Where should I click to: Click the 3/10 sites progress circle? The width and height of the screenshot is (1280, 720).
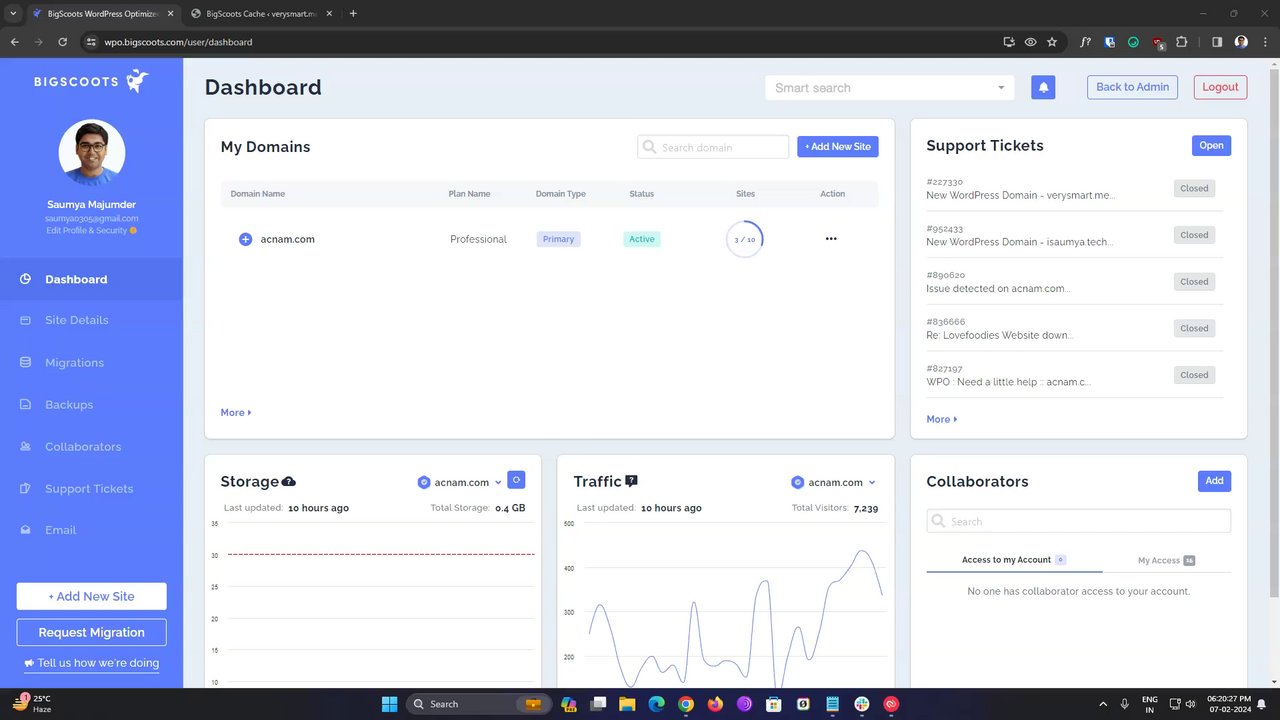tap(745, 239)
